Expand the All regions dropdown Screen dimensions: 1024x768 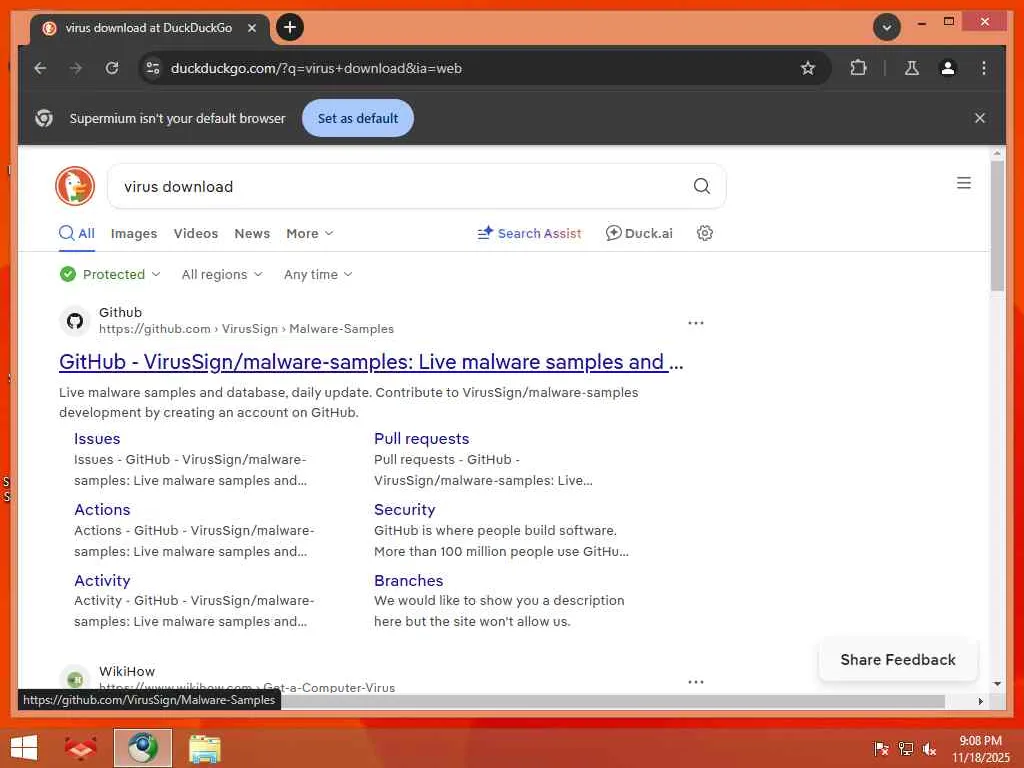[x=222, y=274]
